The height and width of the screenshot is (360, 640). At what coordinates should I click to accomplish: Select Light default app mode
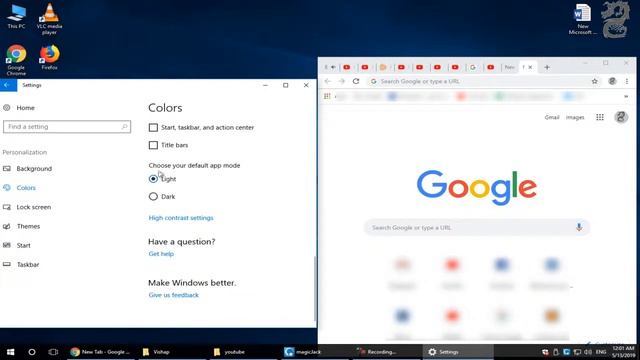pyautogui.click(x=153, y=179)
